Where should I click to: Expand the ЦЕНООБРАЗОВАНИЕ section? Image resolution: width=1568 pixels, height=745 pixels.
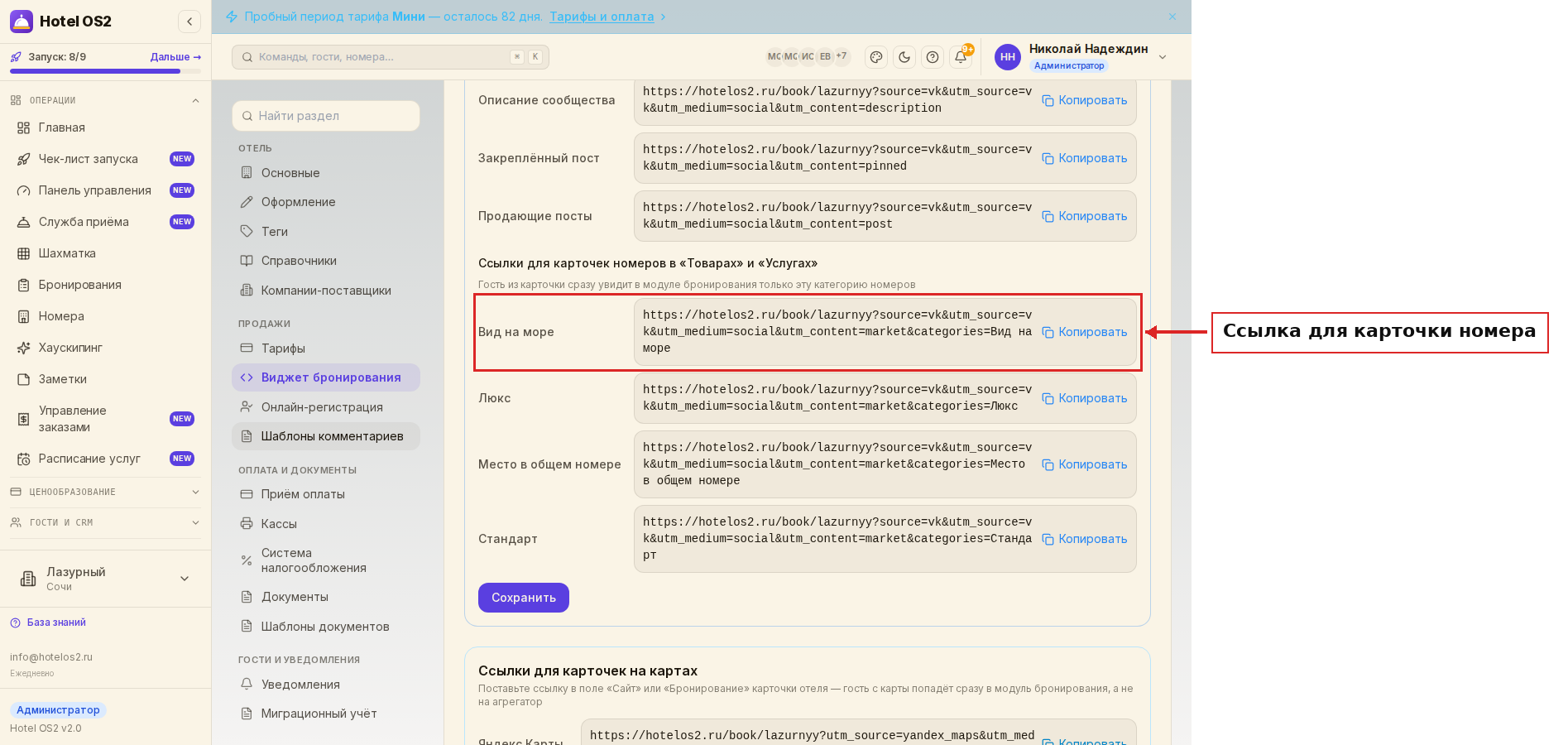click(x=105, y=492)
